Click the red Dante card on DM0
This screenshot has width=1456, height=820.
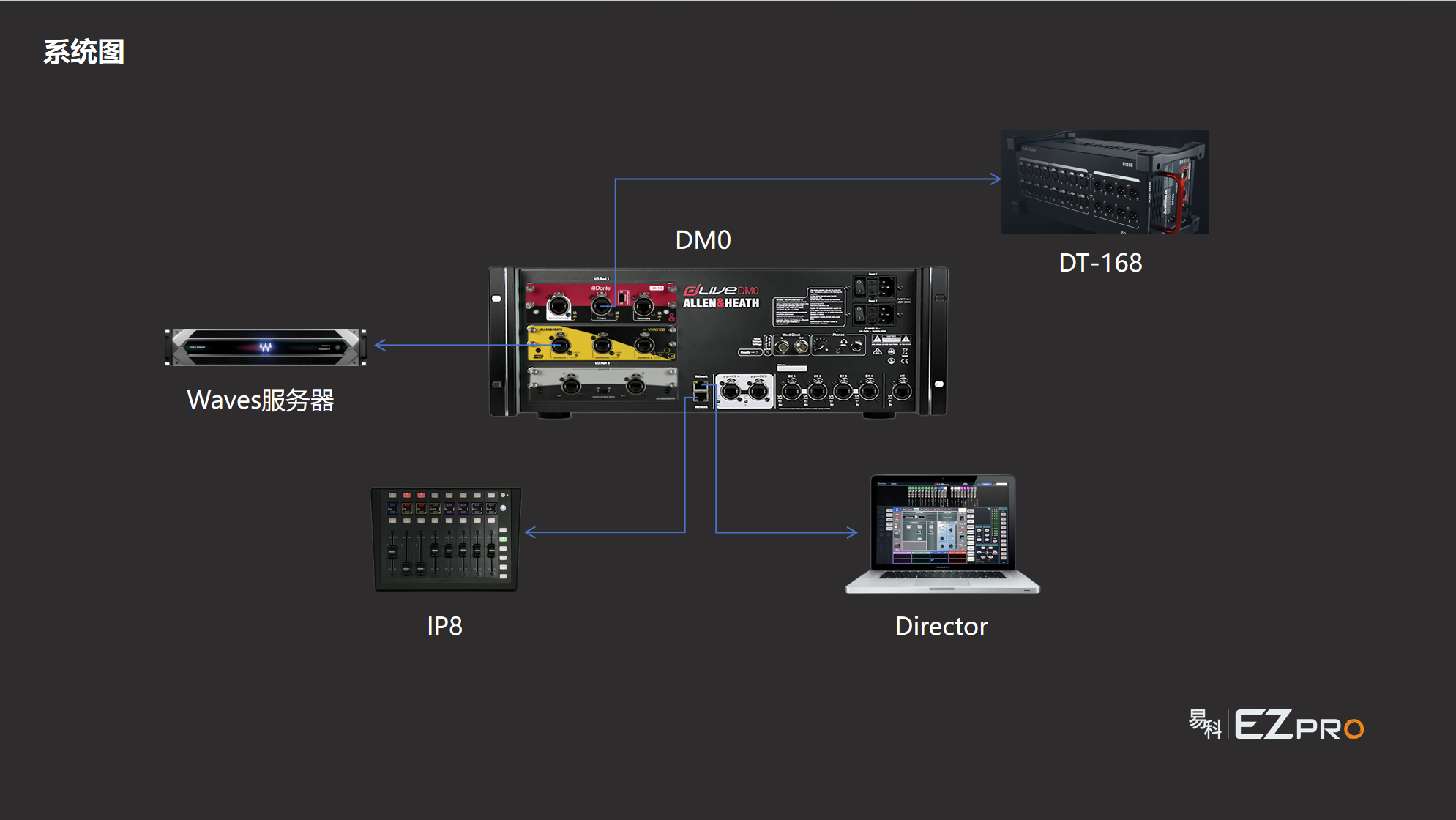click(x=601, y=303)
